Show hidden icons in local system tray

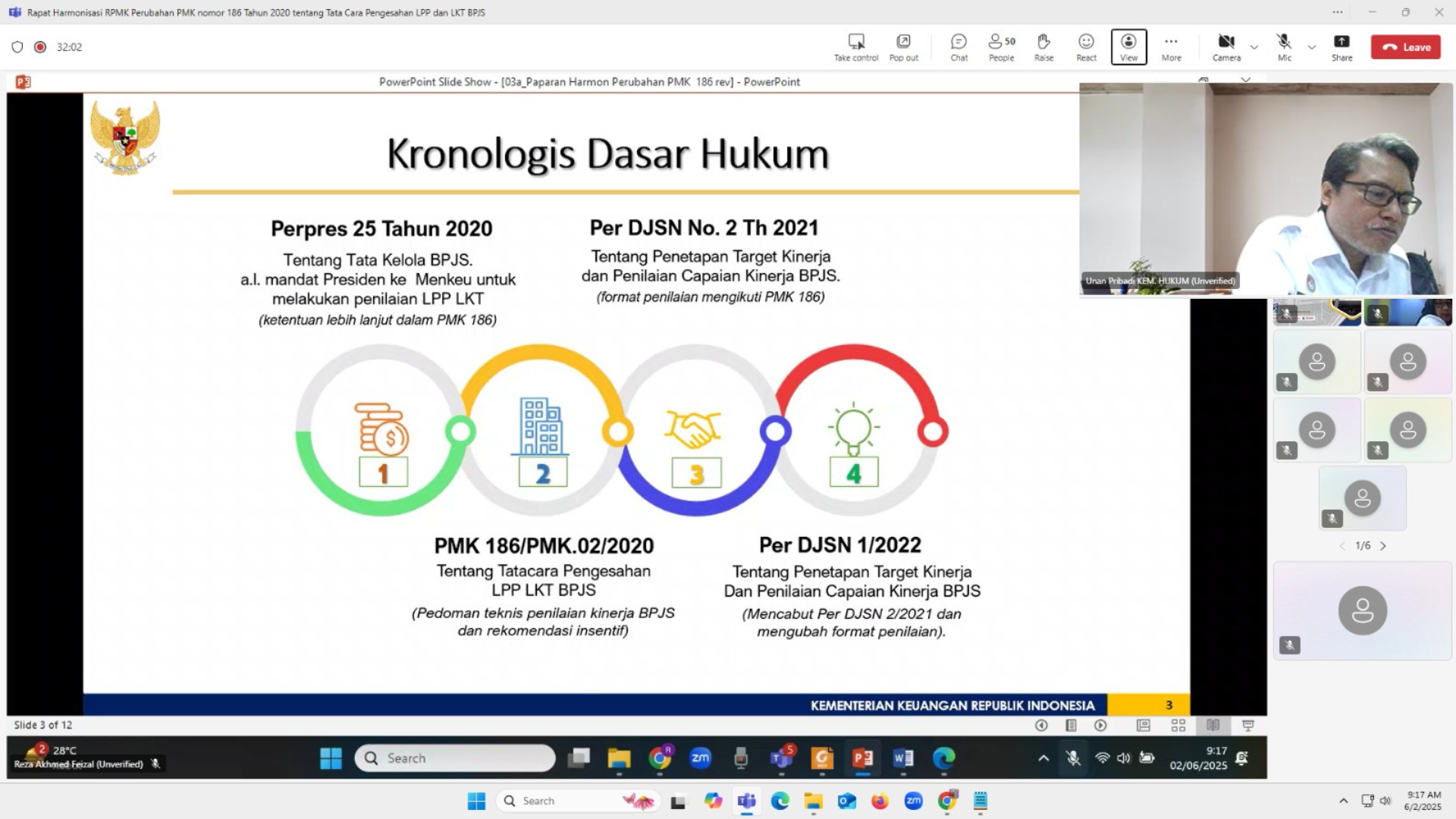pos(1343,801)
